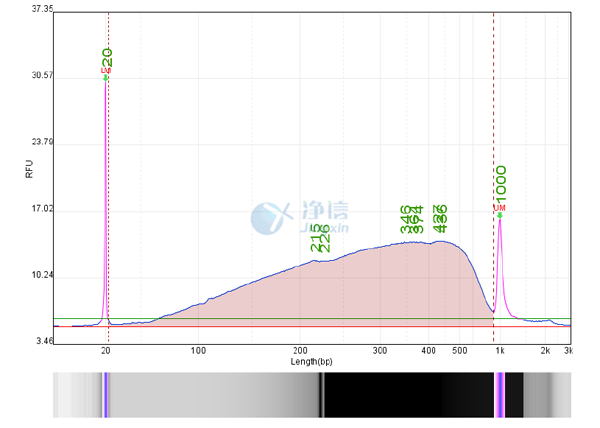This screenshot has height=428, width=600.
Task: Select the green 20 peak label above LM
Action: click(107, 56)
